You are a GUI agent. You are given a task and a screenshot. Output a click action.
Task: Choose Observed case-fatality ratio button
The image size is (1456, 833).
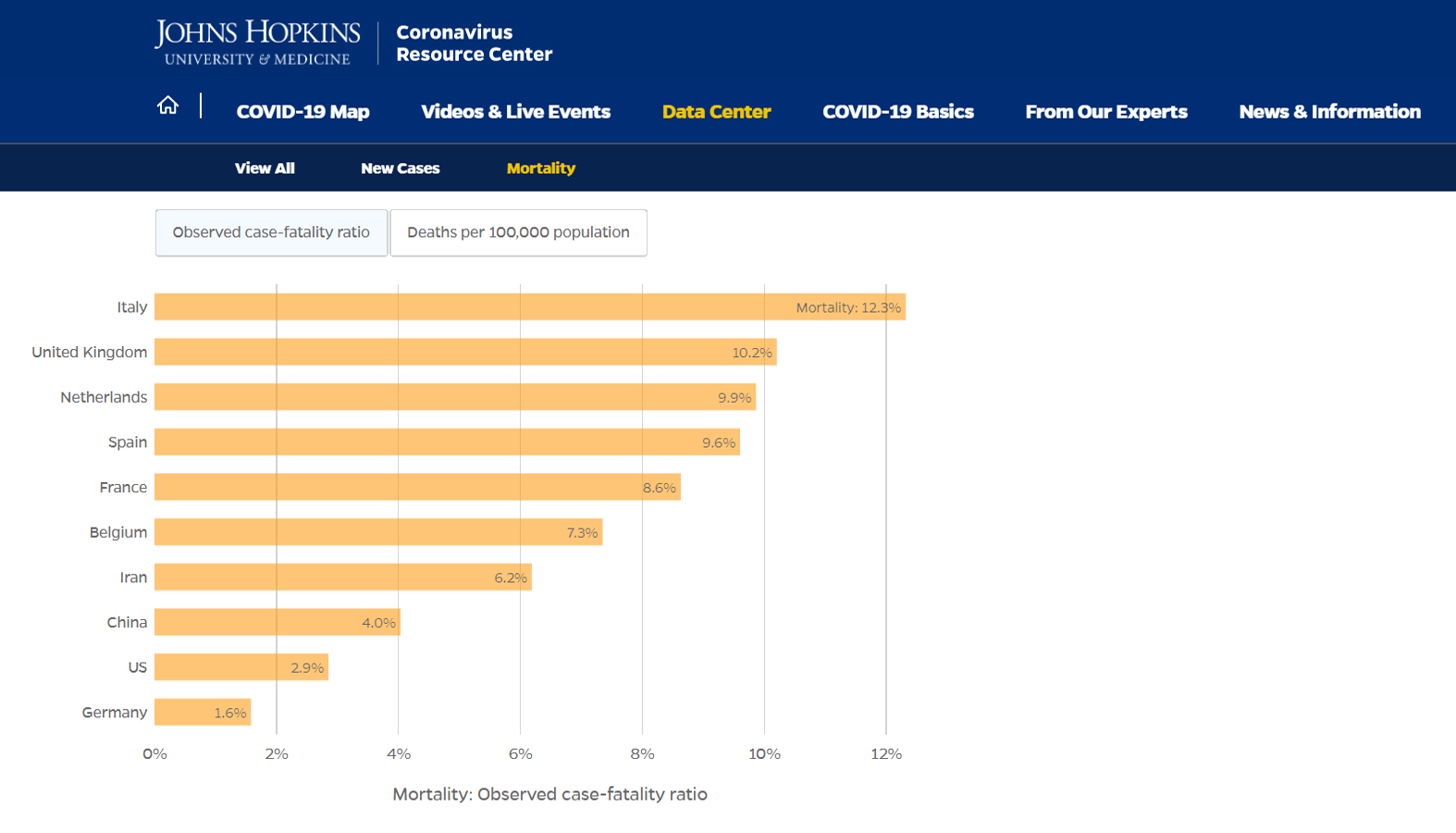271,232
